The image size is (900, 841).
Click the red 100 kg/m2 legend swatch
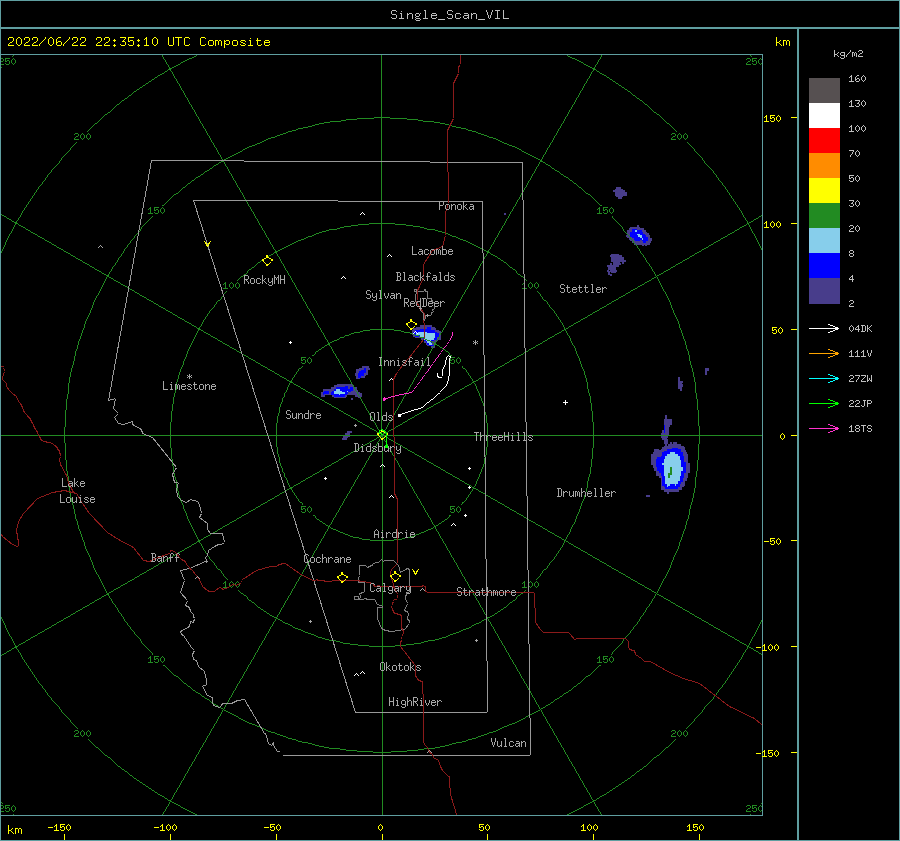pyautogui.click(x=824, y=141)
